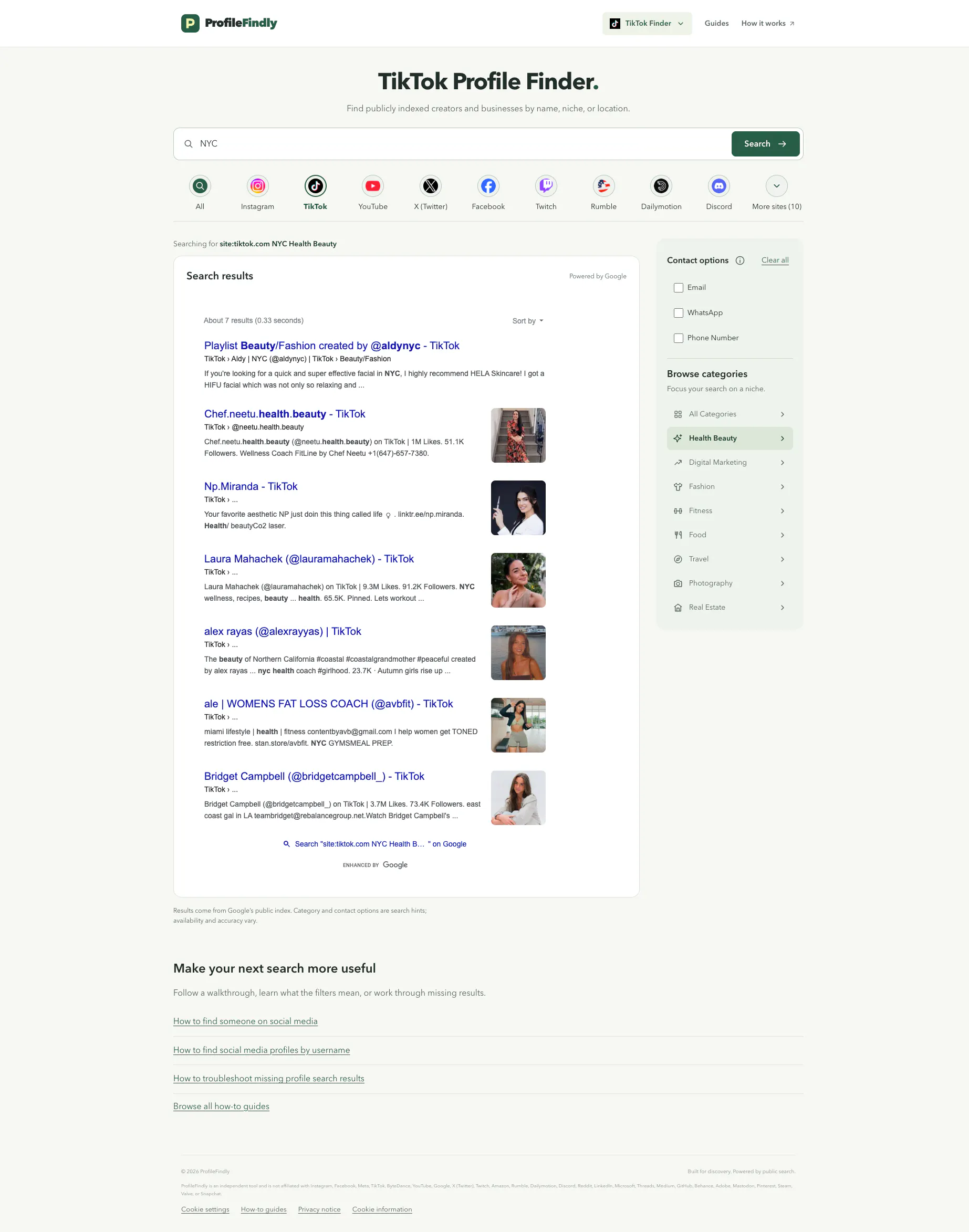Click Np.Miranda result thumbnail
Viewport: 969px width, 1232px height.
click(518, 508)
